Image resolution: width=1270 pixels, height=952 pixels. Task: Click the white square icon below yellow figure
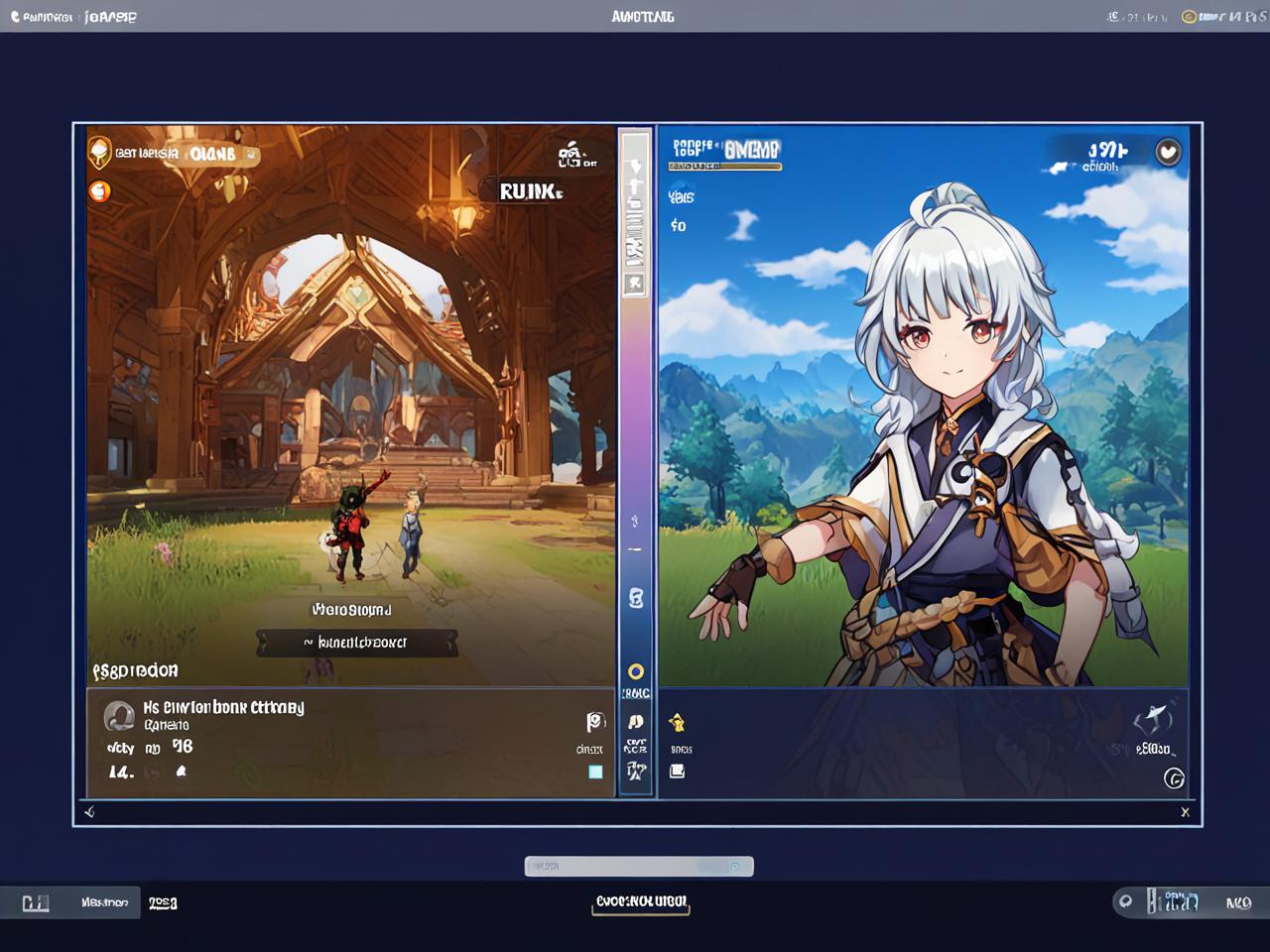coord(678,771)
